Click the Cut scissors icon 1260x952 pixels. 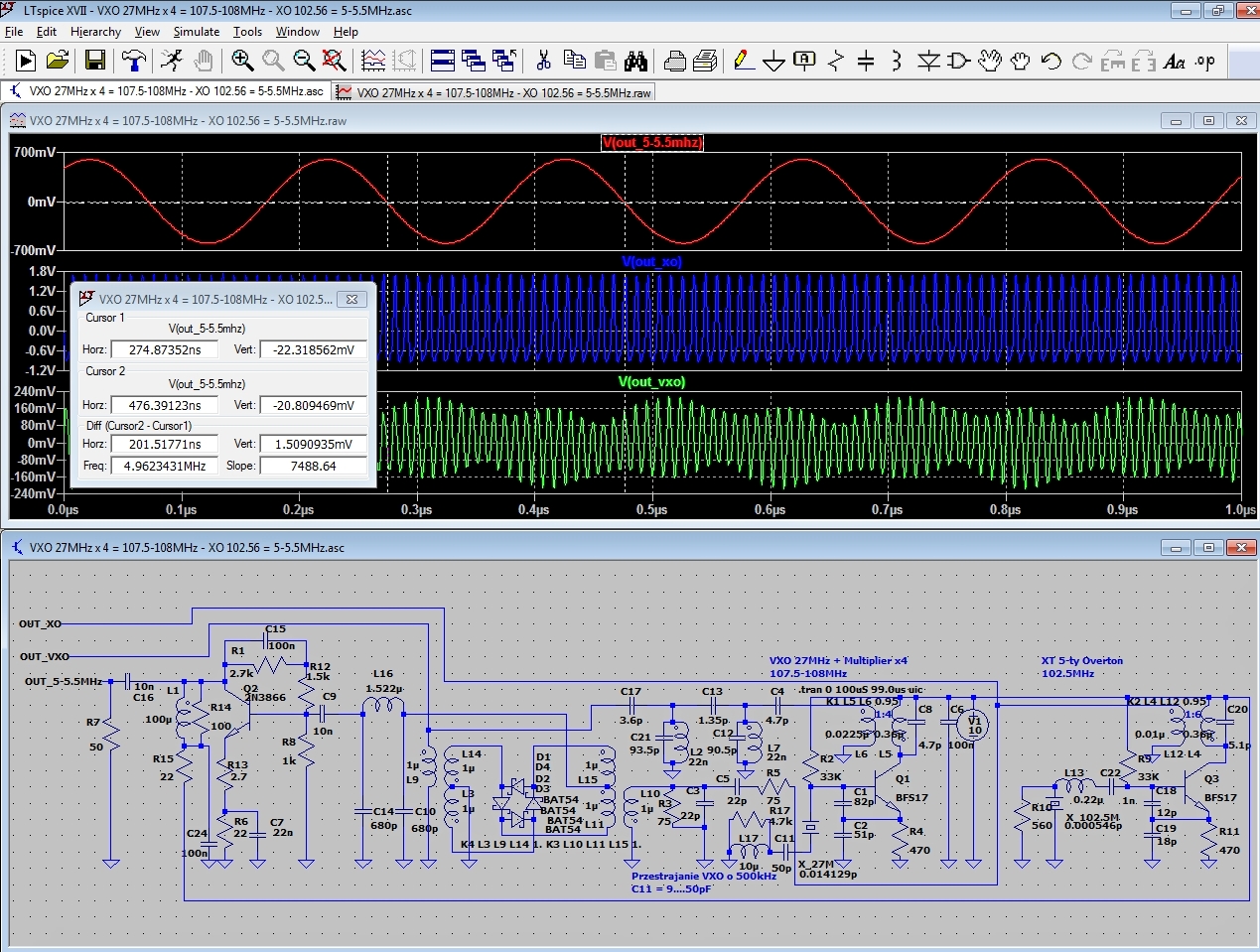pos(543,61)
